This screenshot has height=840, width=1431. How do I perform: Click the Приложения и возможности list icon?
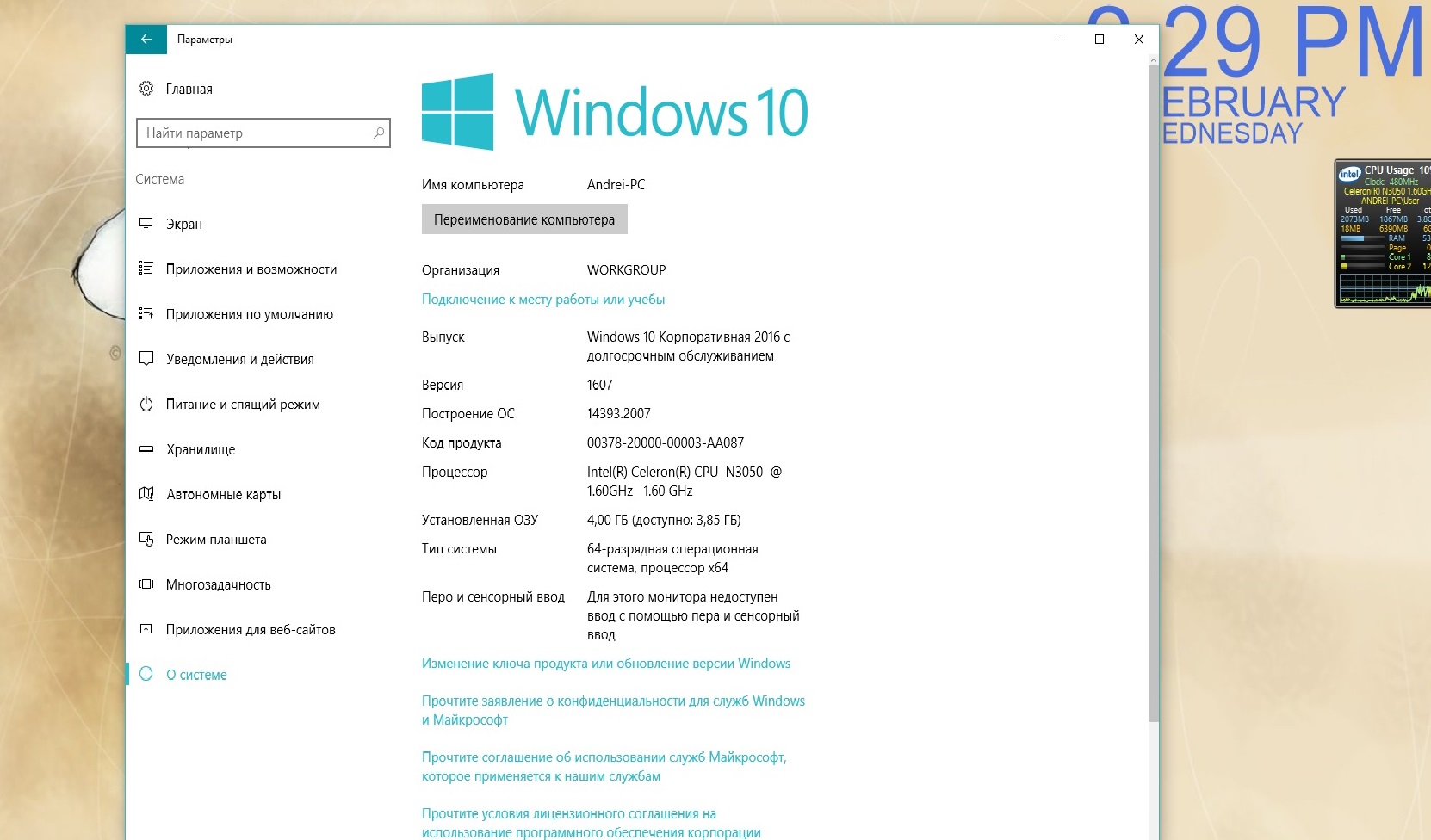(146, 269)
